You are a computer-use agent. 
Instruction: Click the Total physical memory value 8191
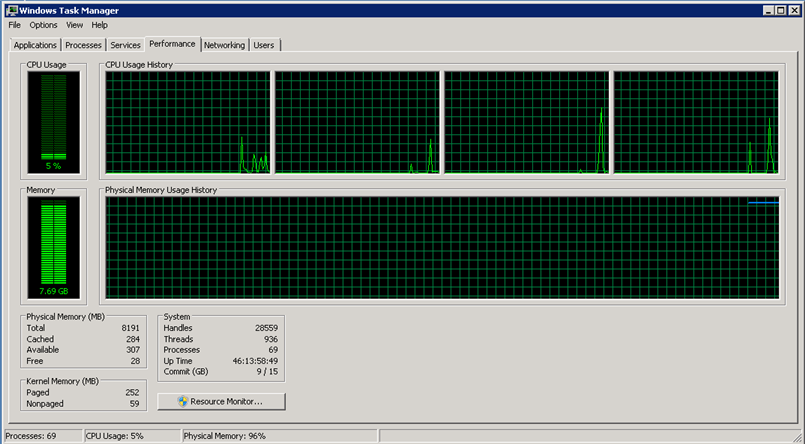pyautogui.click(x=131, y=328)
